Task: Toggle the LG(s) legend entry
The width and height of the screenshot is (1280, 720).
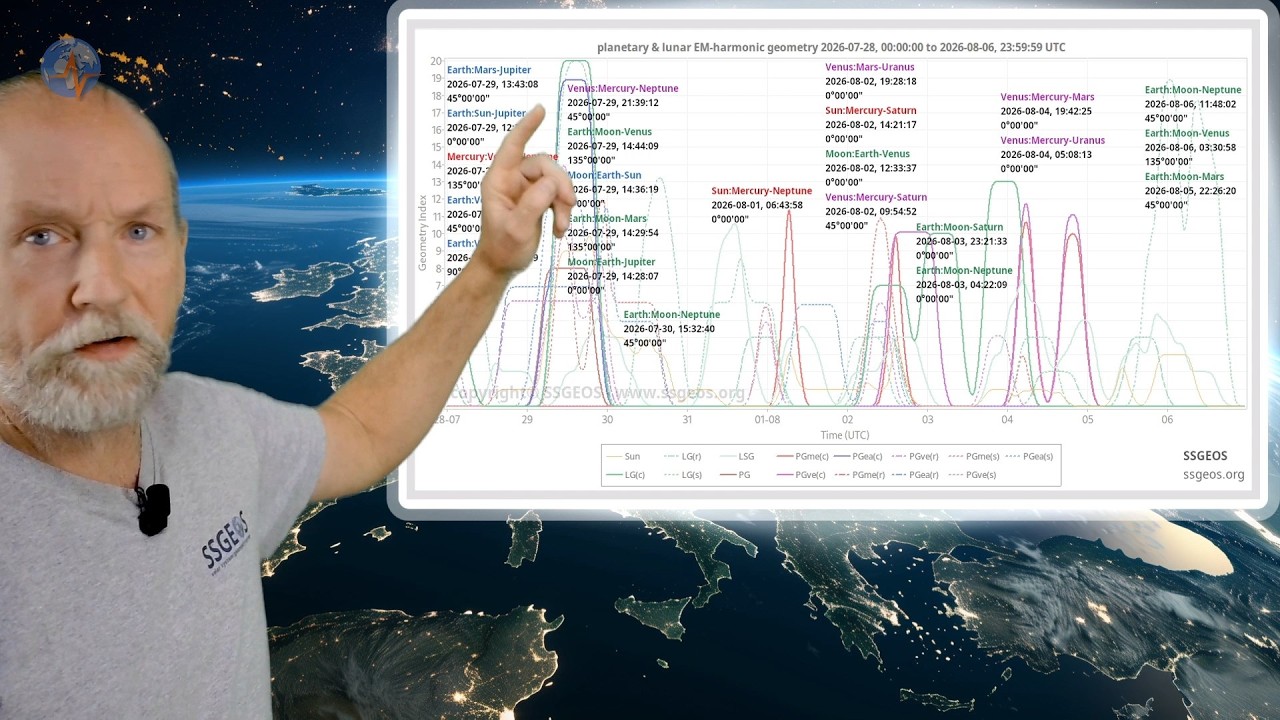Action: click(x=683, y=474)
